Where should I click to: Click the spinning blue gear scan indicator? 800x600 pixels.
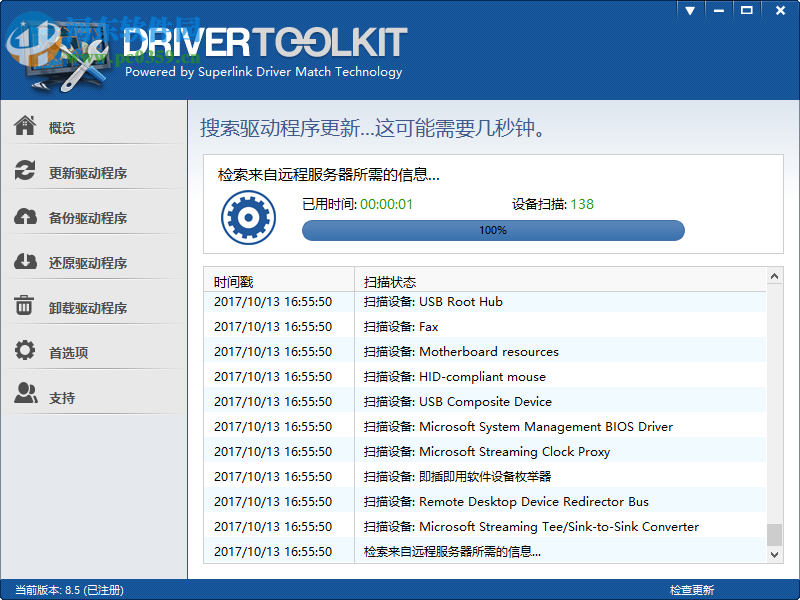click(x=247, y=217)
